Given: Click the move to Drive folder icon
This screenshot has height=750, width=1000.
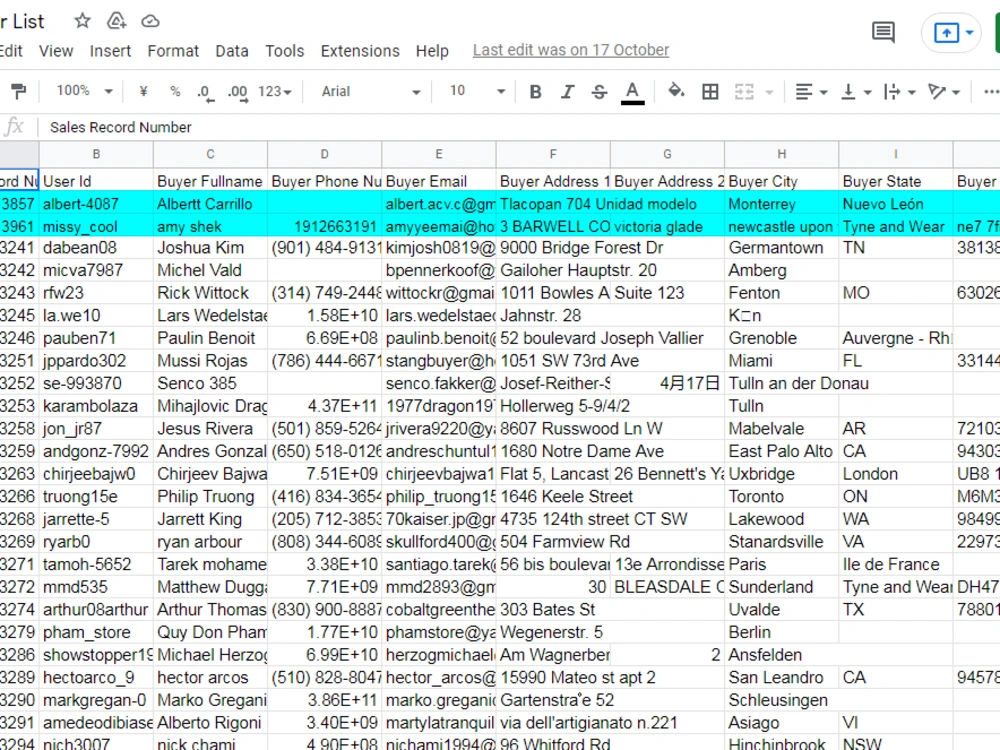Looking at the screenshot, I should 117,21.
